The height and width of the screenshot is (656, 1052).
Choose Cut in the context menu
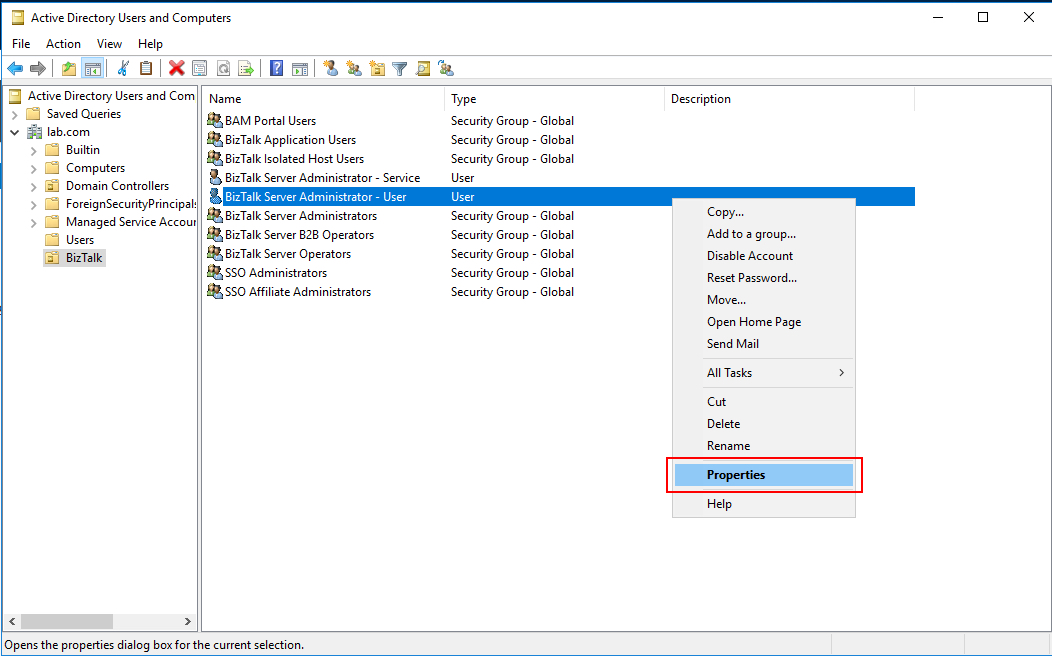[x=764, y=402]
